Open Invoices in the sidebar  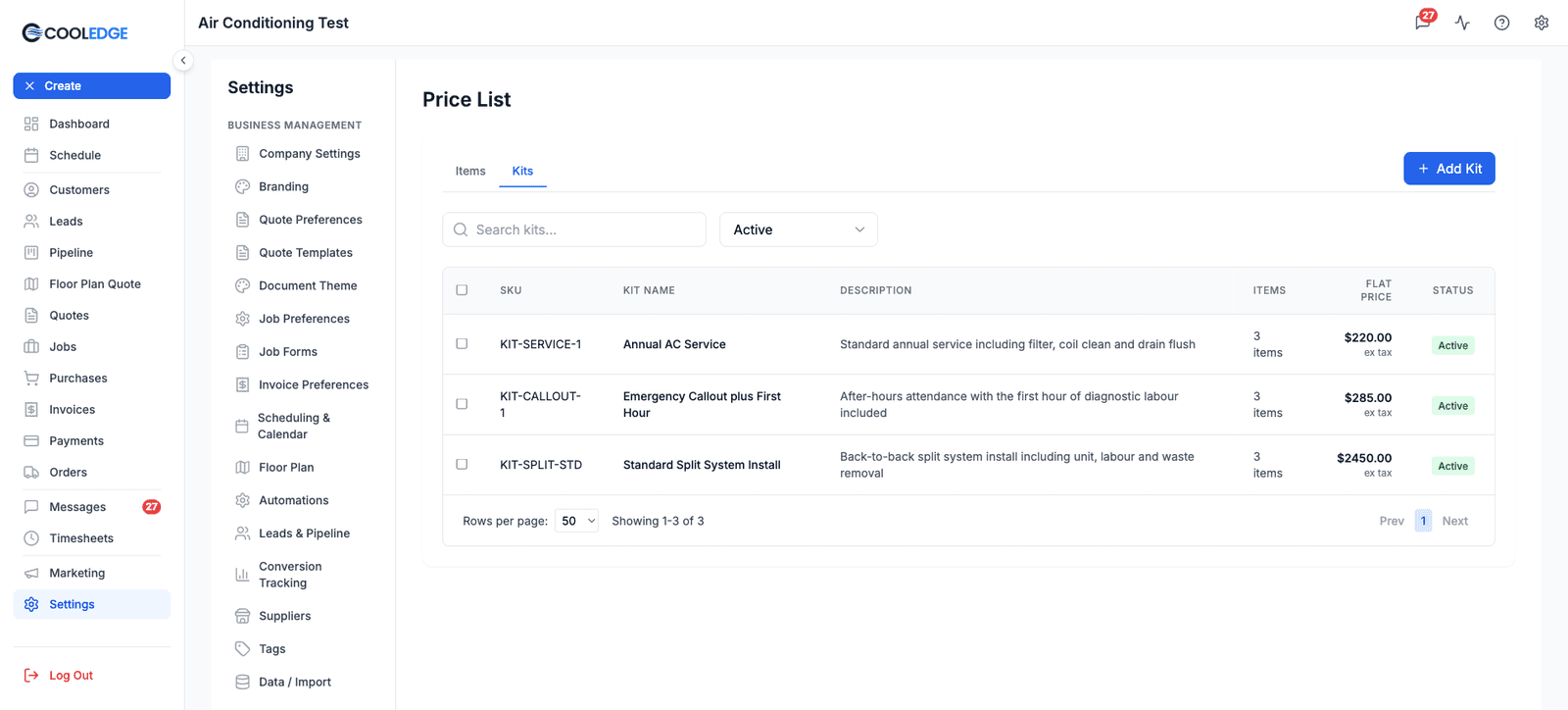point(92,409)
